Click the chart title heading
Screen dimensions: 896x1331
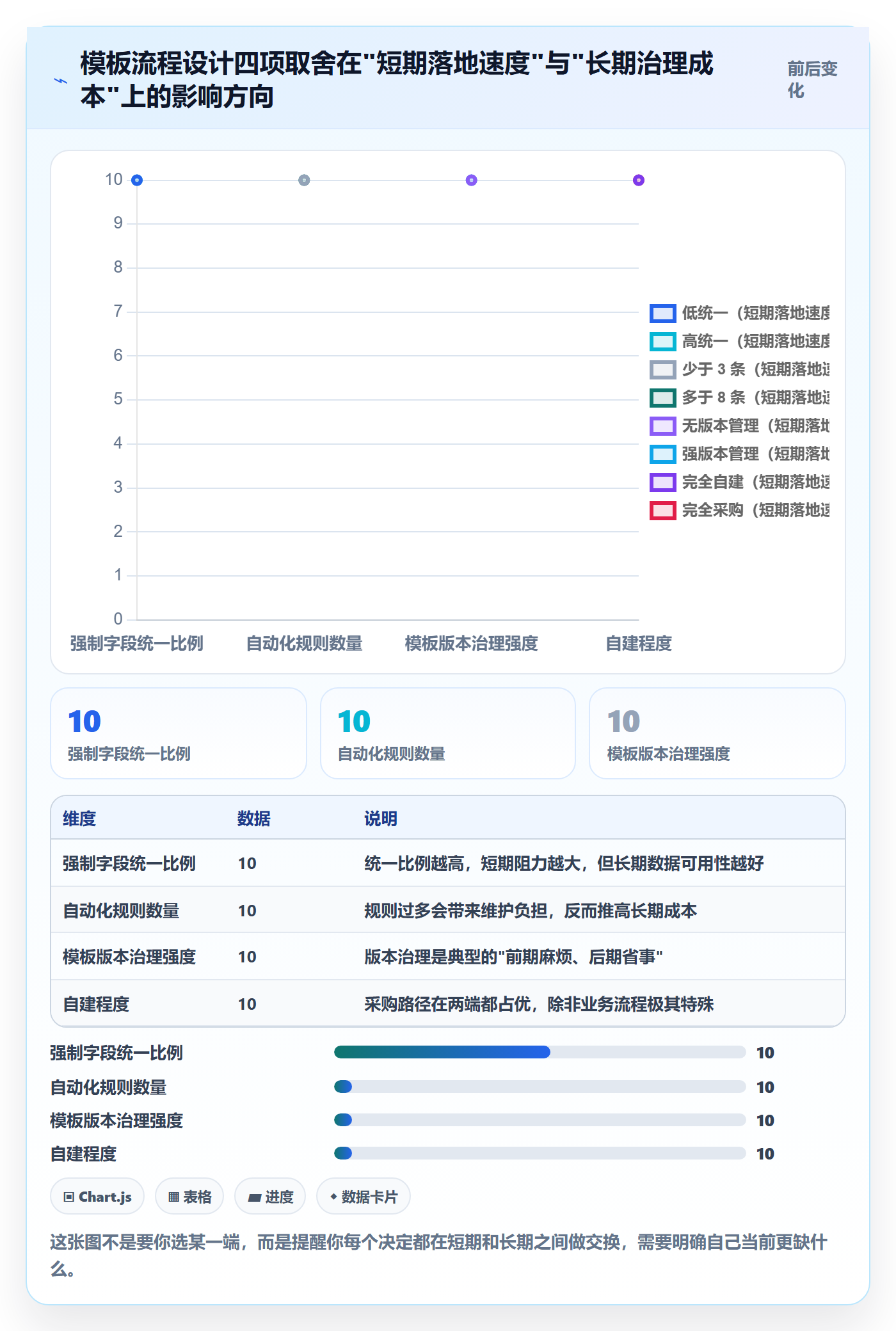point(397,80)
